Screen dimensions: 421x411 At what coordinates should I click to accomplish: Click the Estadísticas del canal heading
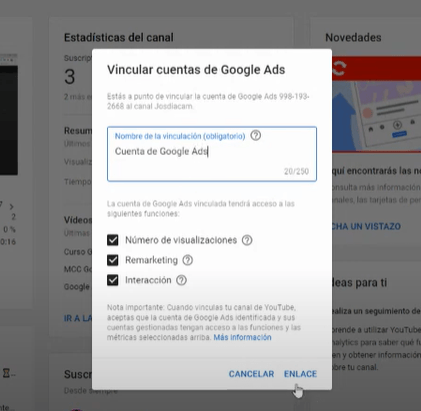(x=119, y=37)
